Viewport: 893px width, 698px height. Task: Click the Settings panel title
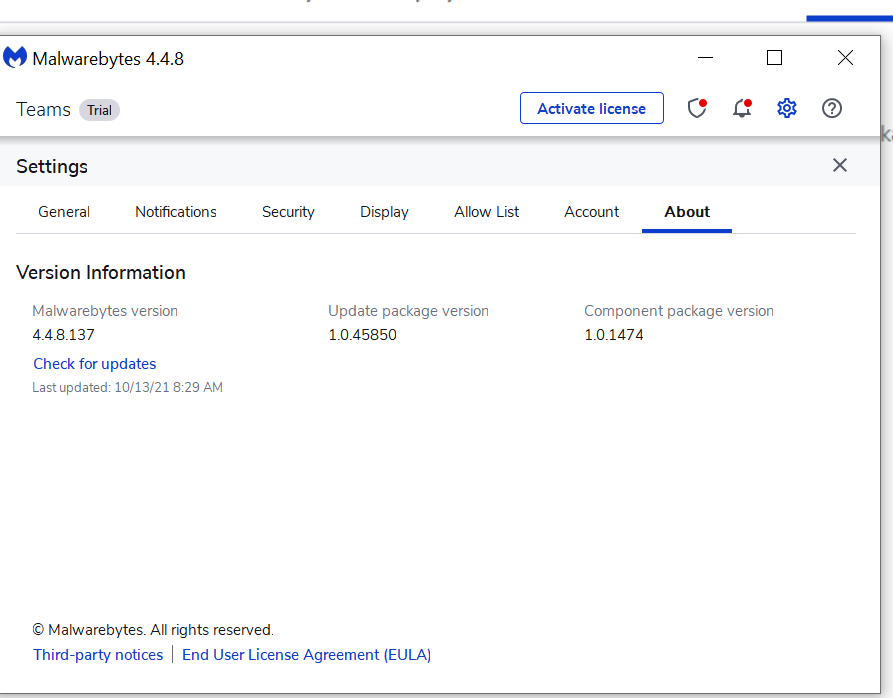[x=52, y=166]
